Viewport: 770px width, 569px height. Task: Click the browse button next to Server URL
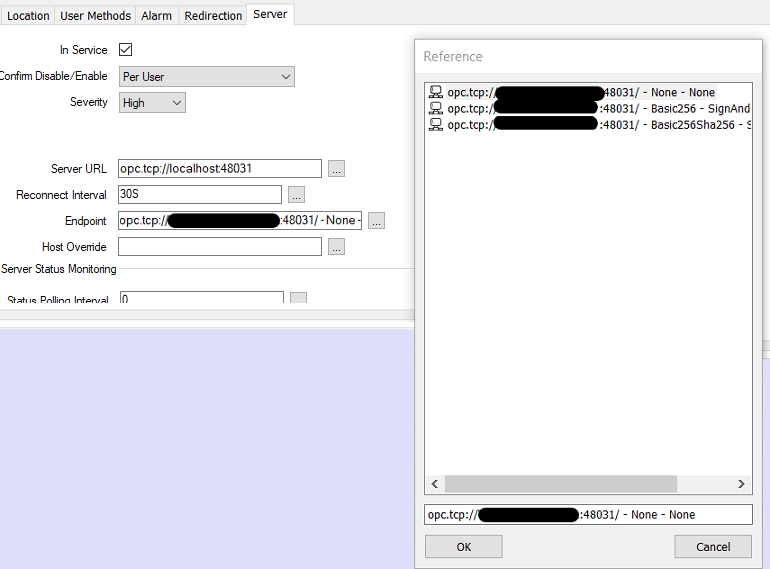click(x=336, y=169)
